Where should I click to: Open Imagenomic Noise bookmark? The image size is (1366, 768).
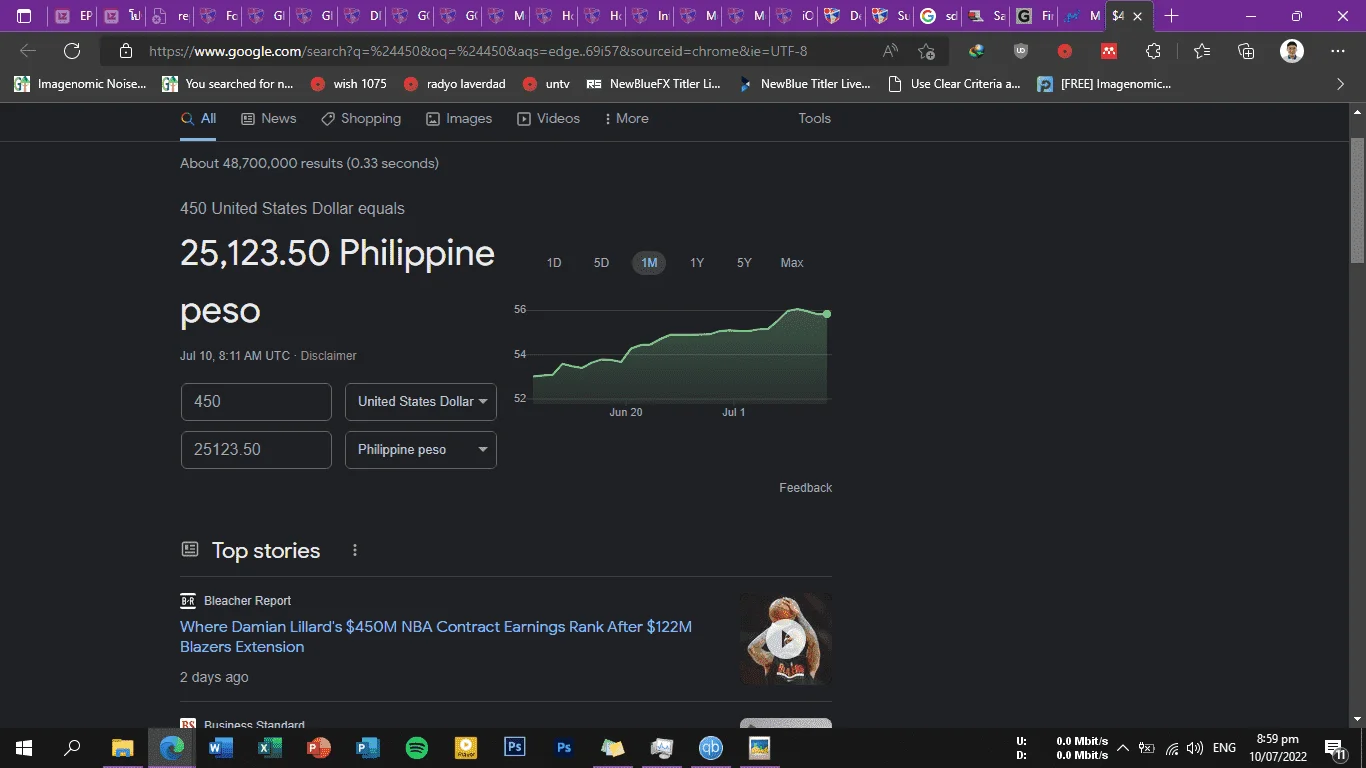pos(80,84)
